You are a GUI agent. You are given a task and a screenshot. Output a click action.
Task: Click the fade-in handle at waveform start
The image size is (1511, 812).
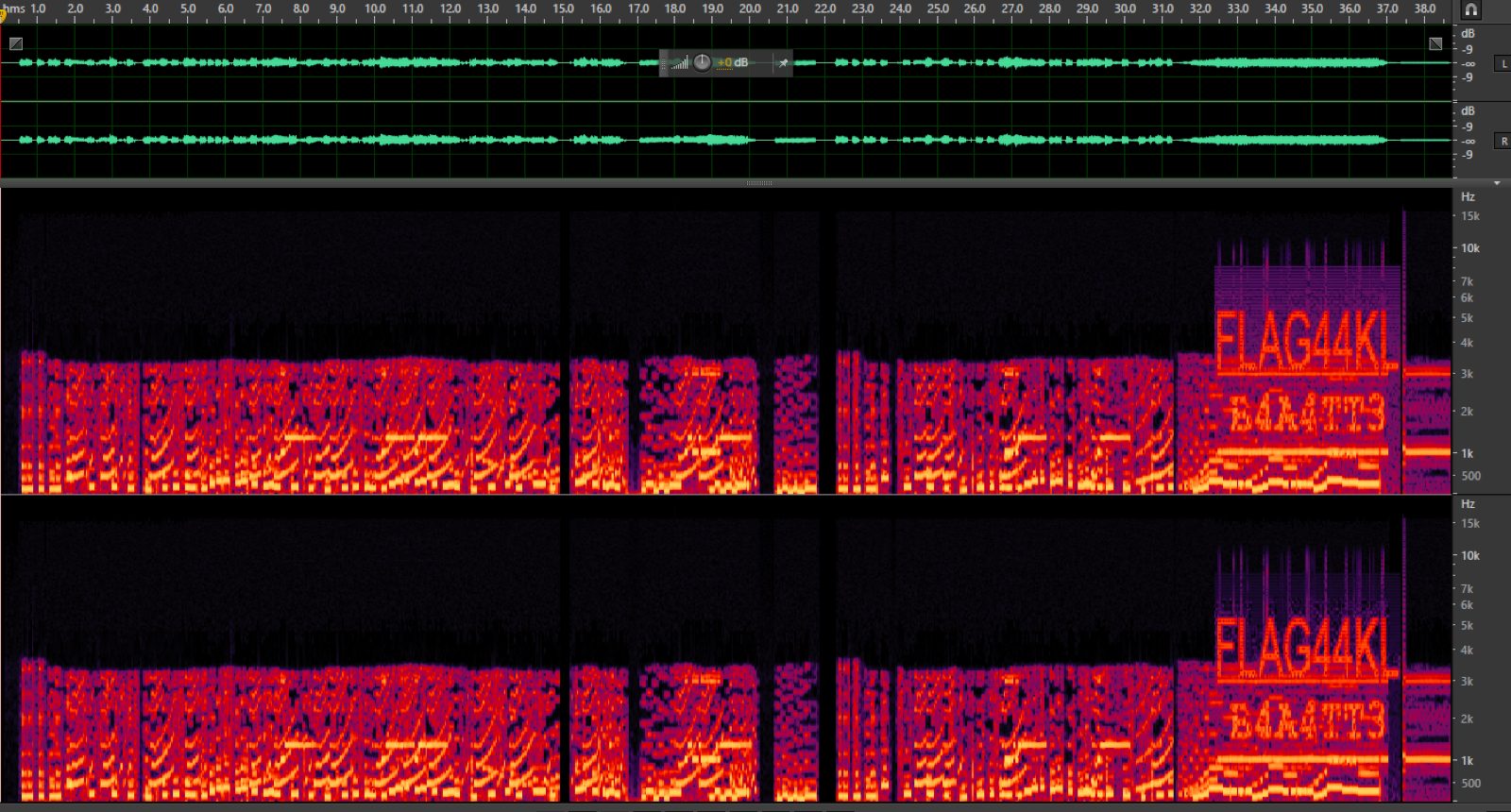tap(16, 43)
